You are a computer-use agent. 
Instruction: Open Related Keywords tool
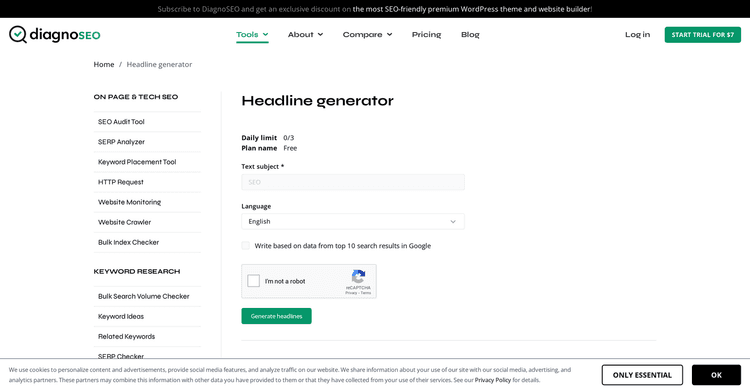coord(126,336)
